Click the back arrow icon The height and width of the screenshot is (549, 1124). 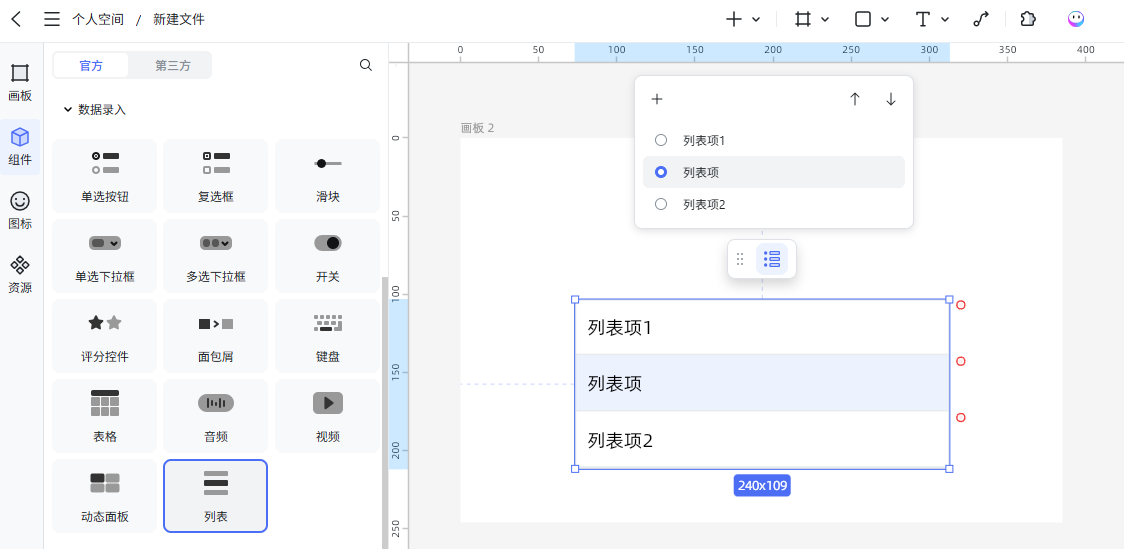pos(16,19)
